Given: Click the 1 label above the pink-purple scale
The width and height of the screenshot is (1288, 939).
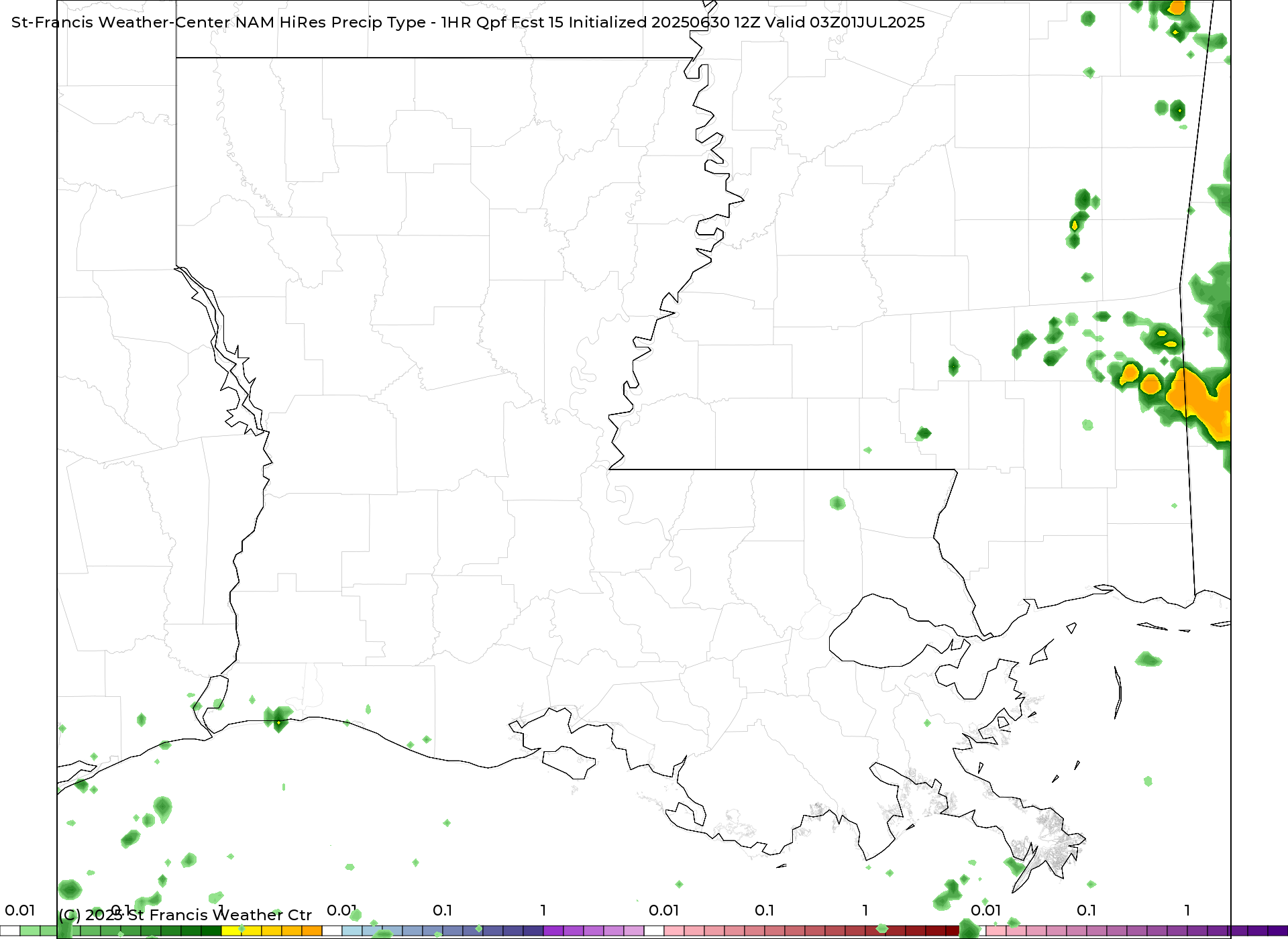Looking at the screenshot, I should point(1187,910).
